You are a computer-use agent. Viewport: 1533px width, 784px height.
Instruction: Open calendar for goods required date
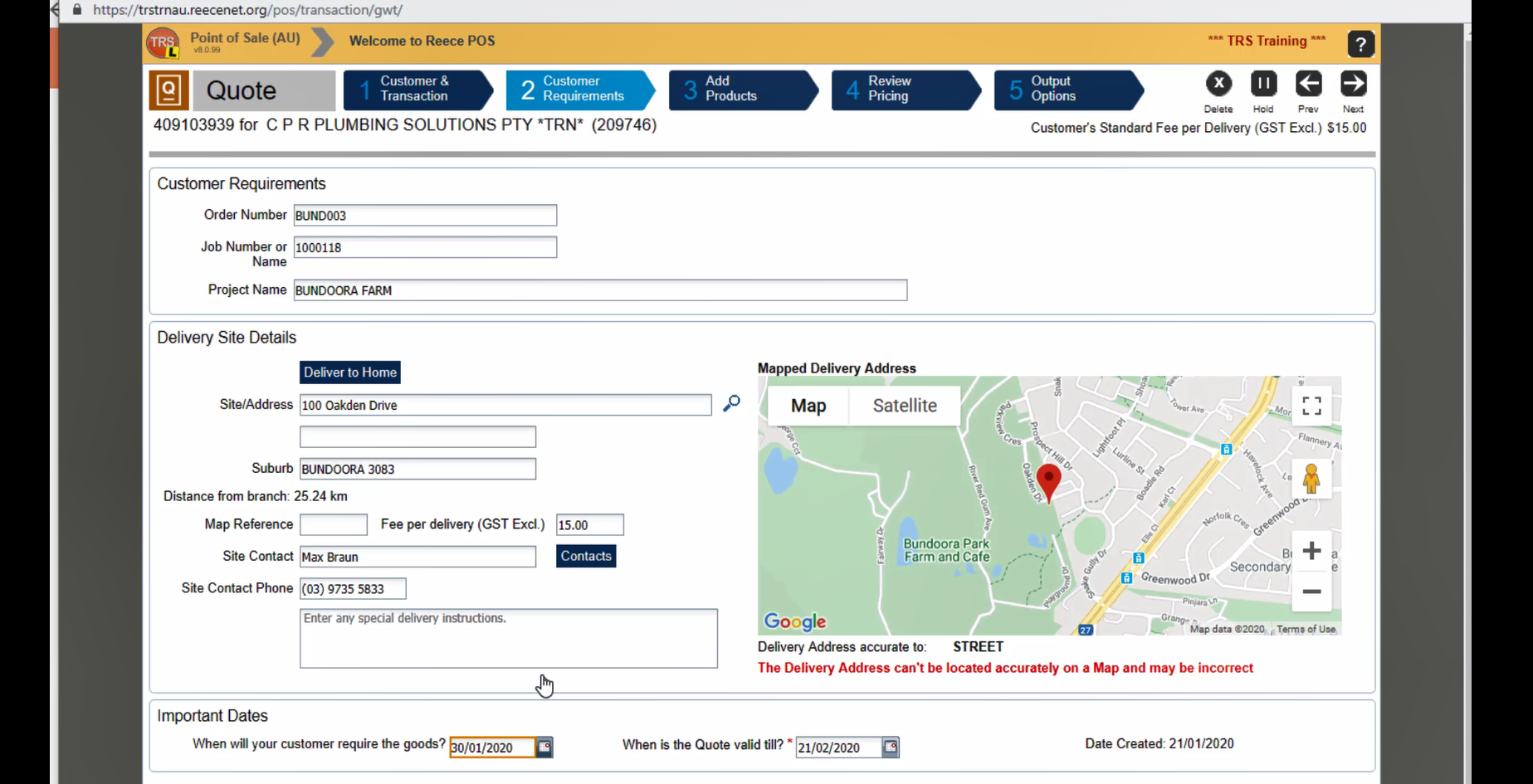(544, 747)
